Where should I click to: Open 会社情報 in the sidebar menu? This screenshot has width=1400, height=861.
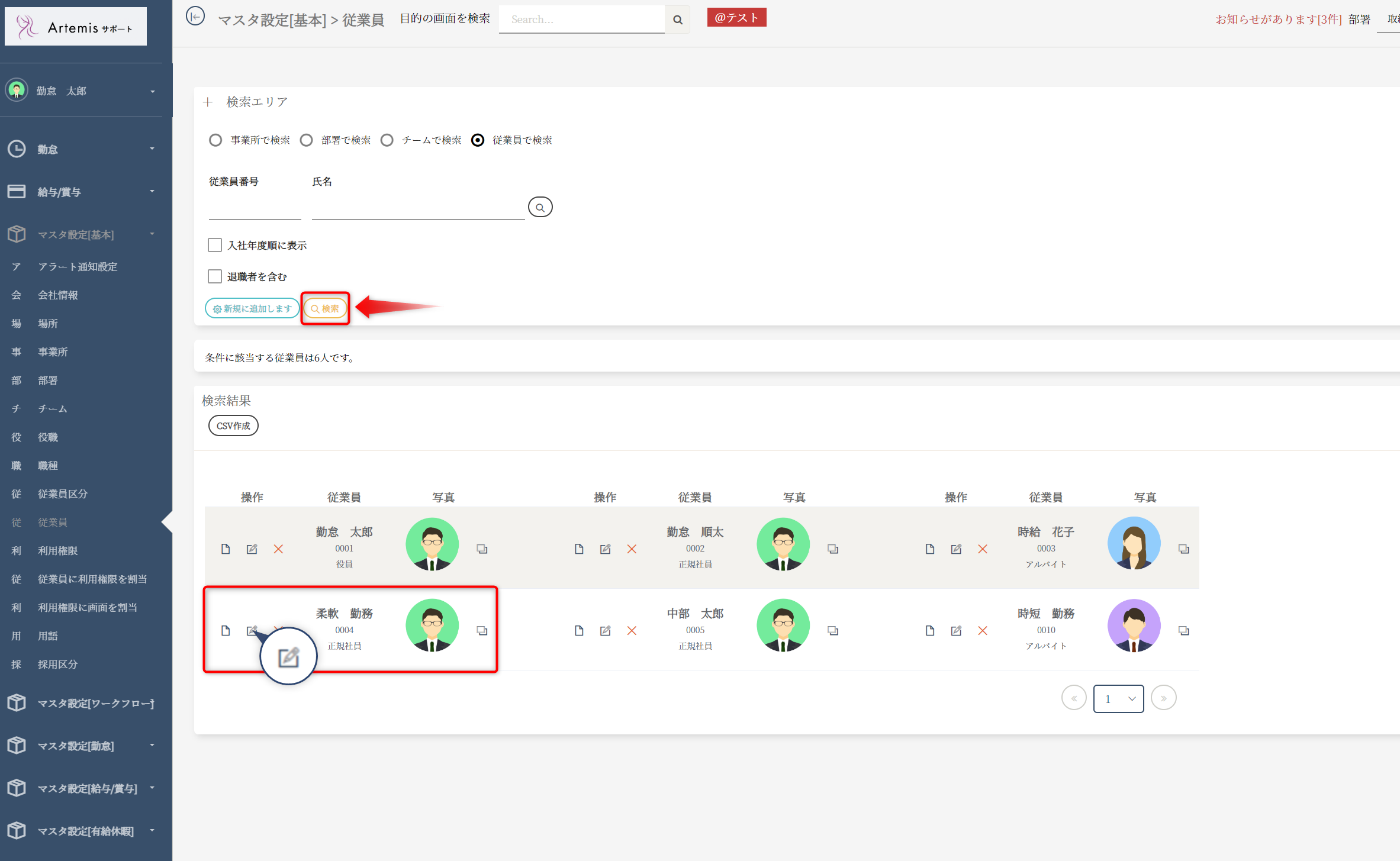58,295
